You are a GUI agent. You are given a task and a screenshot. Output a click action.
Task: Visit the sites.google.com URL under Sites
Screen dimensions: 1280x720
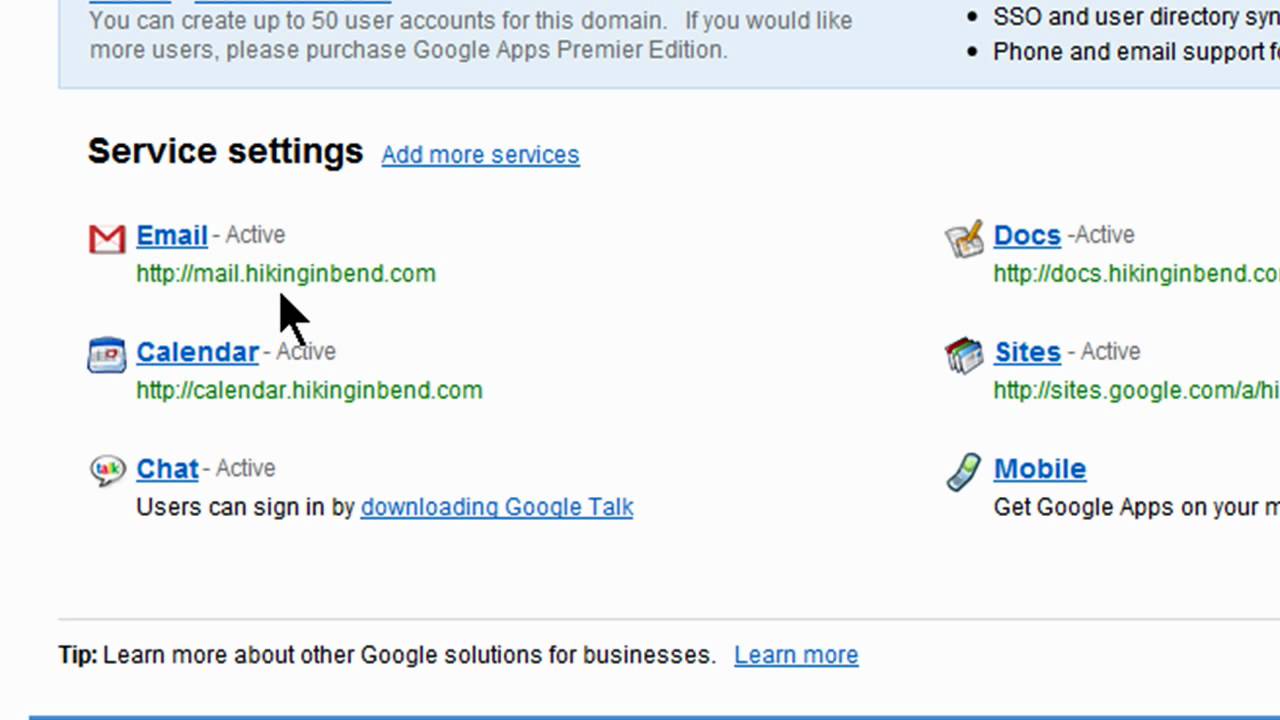[1136, 391]
